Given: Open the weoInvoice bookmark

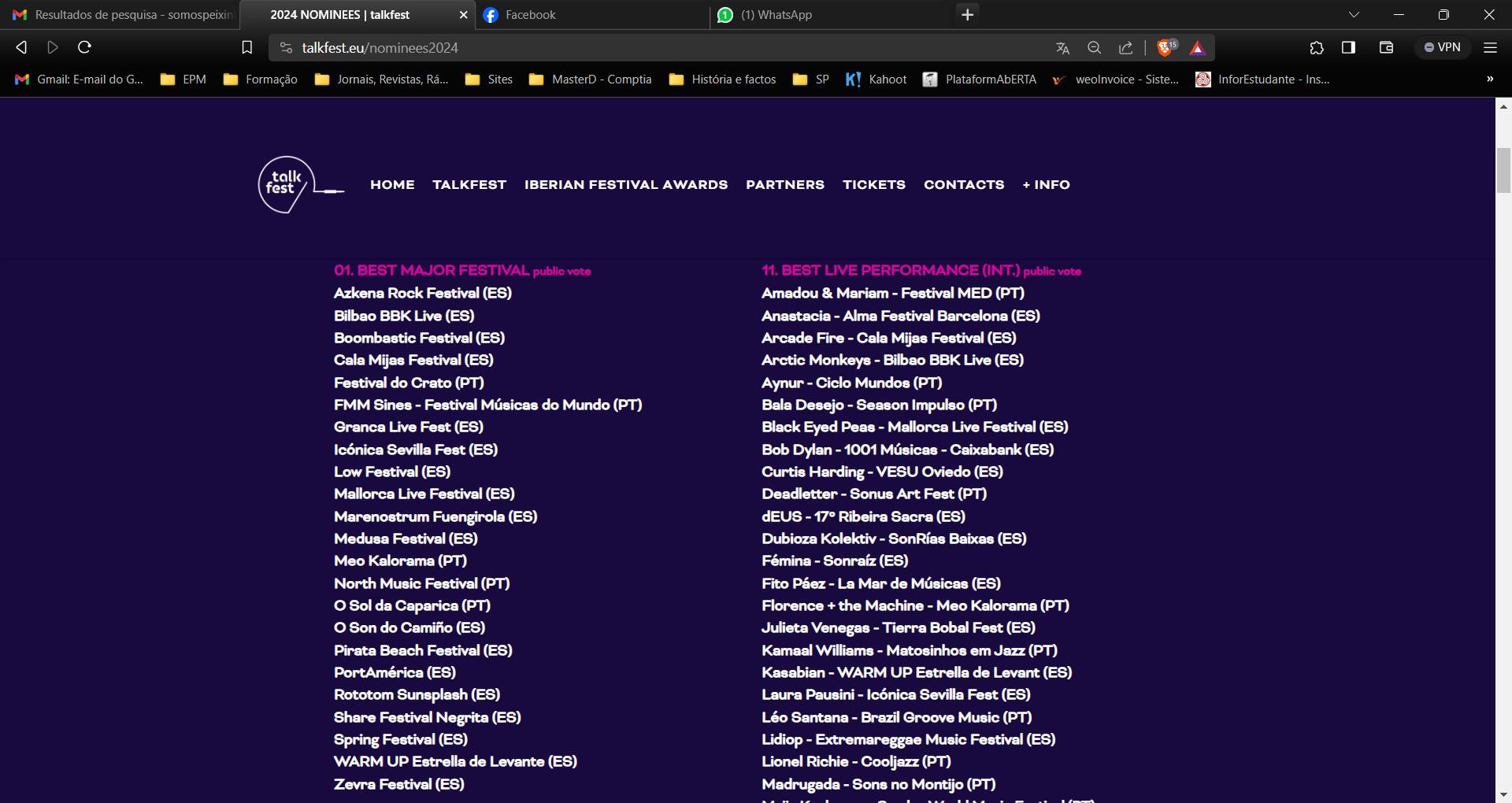Looking at the screenshot, I should click(x=1116, y=80).
